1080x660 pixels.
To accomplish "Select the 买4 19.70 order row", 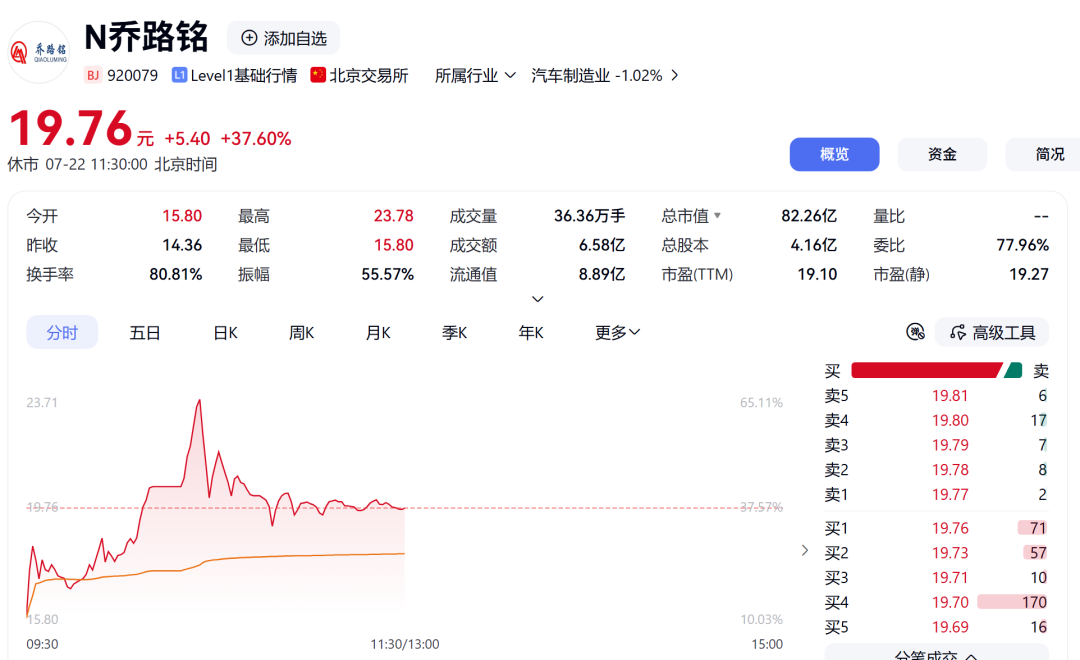I will click(935, 602).
